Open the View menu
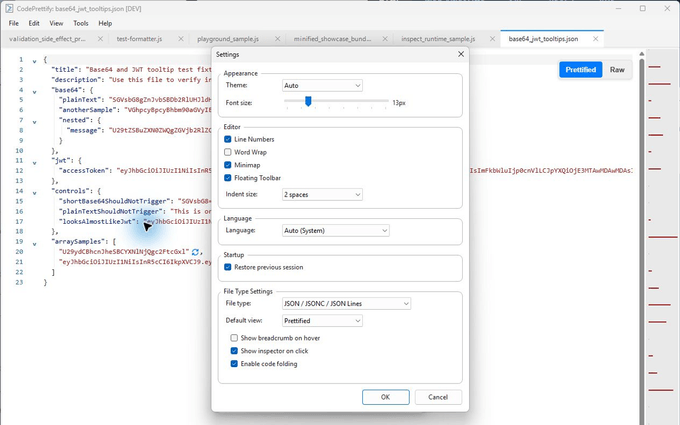Image resolution: width=680 pixels, height=425 pixels. [56, 23]
